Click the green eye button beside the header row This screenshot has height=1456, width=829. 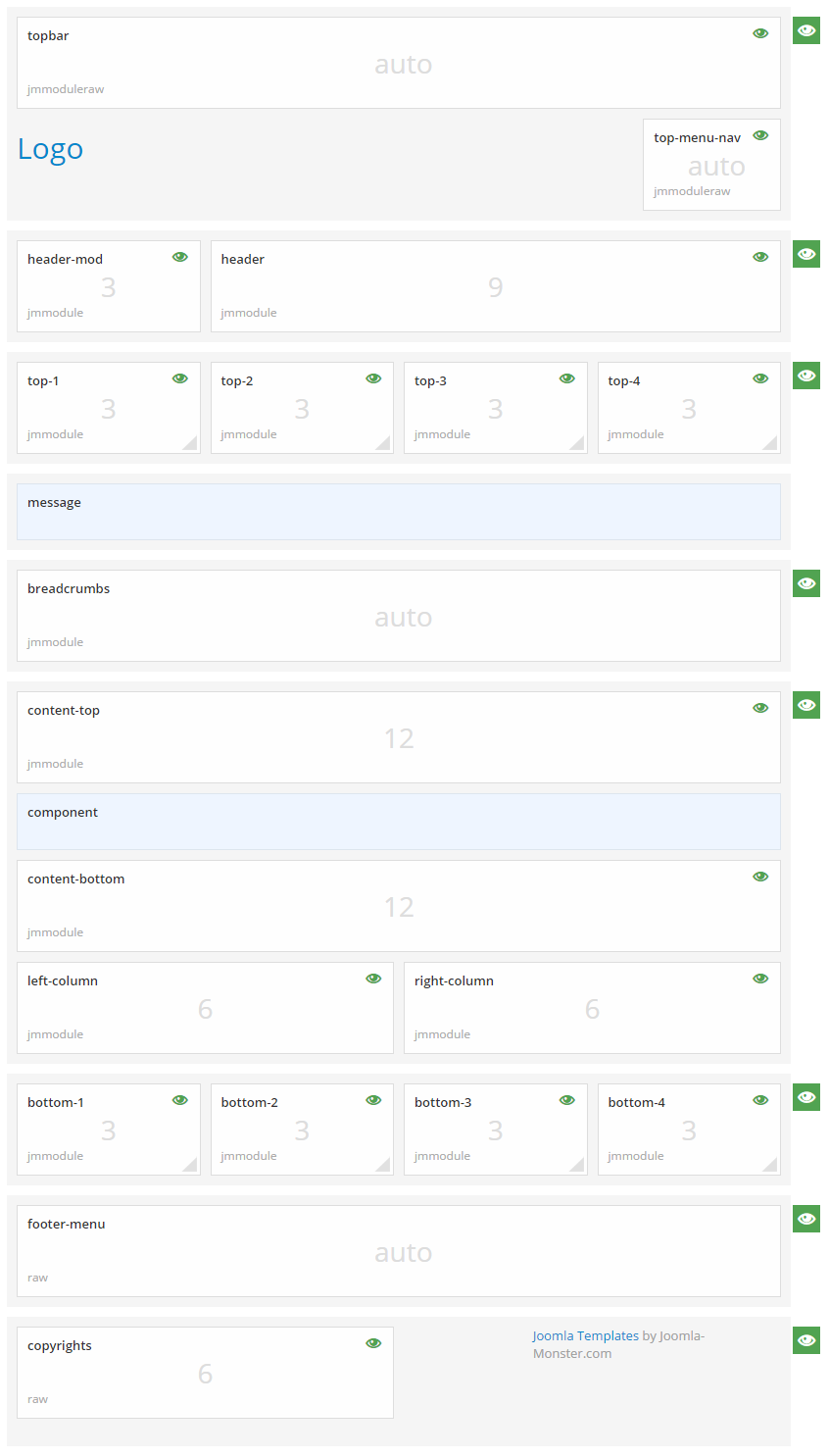(805, 255)
